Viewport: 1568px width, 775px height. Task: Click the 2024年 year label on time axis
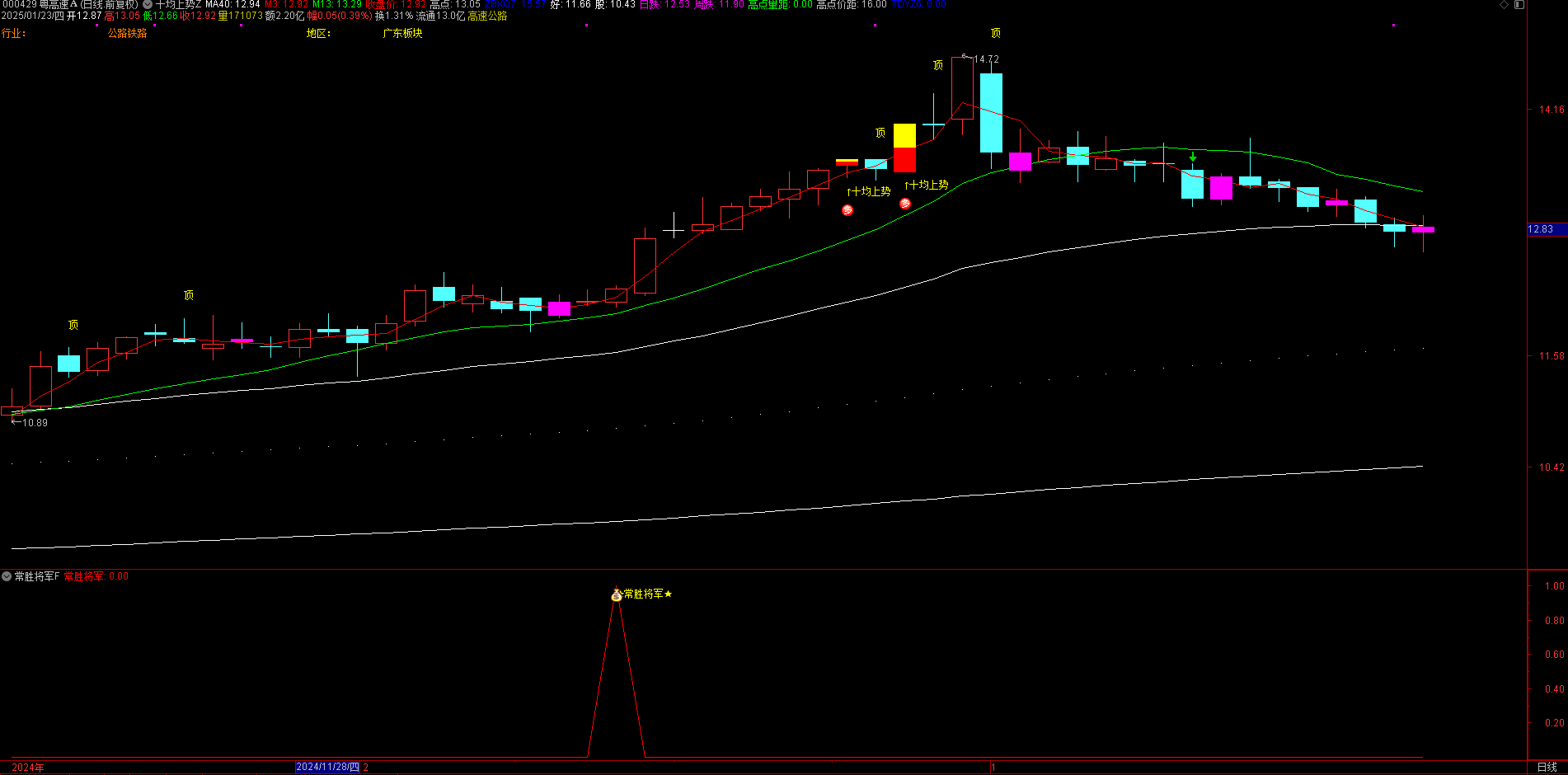tap(28, 768)
